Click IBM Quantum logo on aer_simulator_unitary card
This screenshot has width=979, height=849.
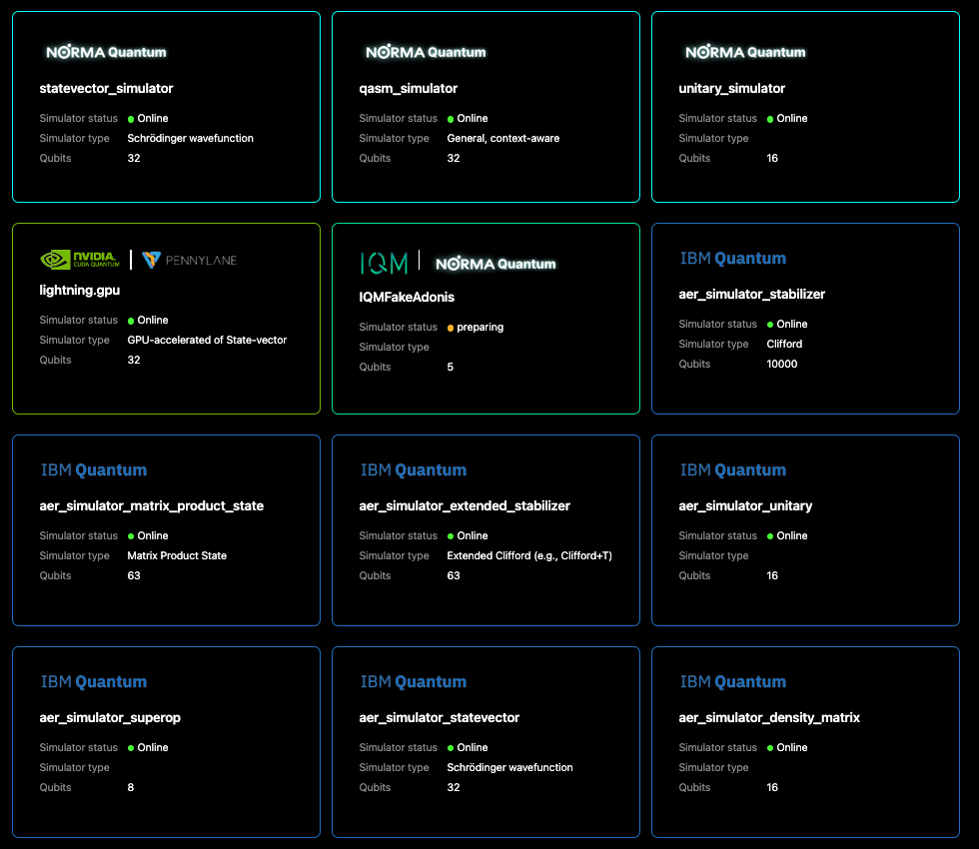733,470
